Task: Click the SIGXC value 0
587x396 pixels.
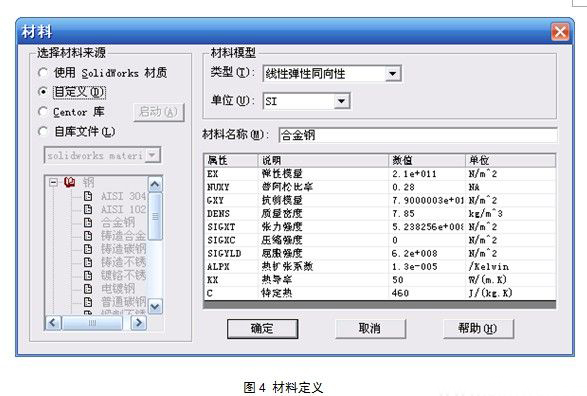Action: pyautogui.click(x=395, y=240)
